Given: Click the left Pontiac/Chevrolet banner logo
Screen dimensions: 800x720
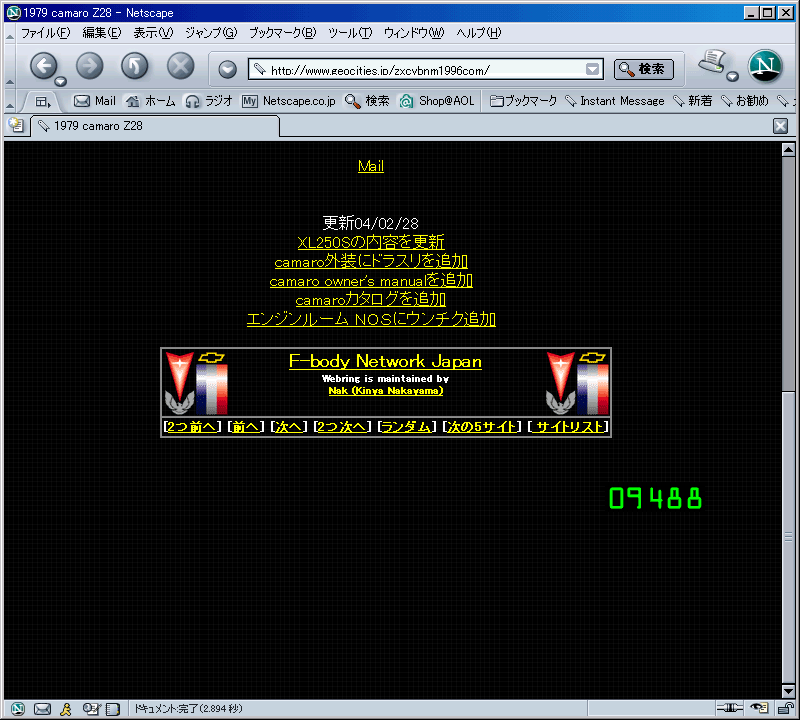Looking at the screenshot, I should tap(196, 383).
